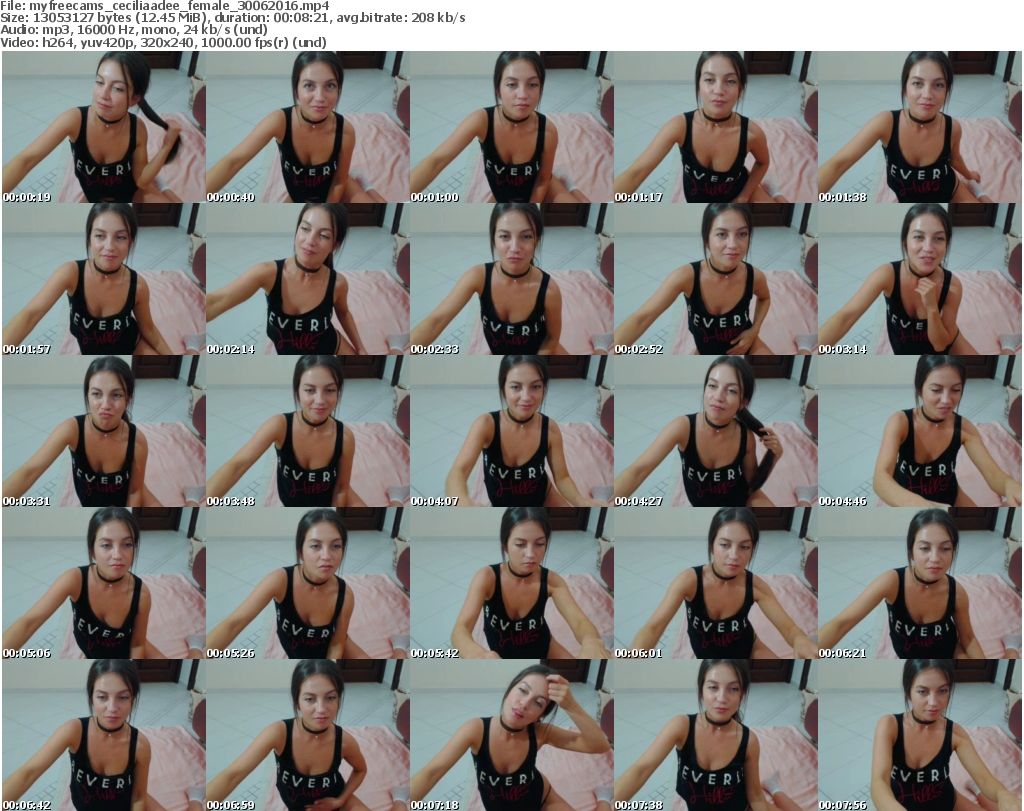Select the frame timestamped 00:06:21

pos(919,583)
